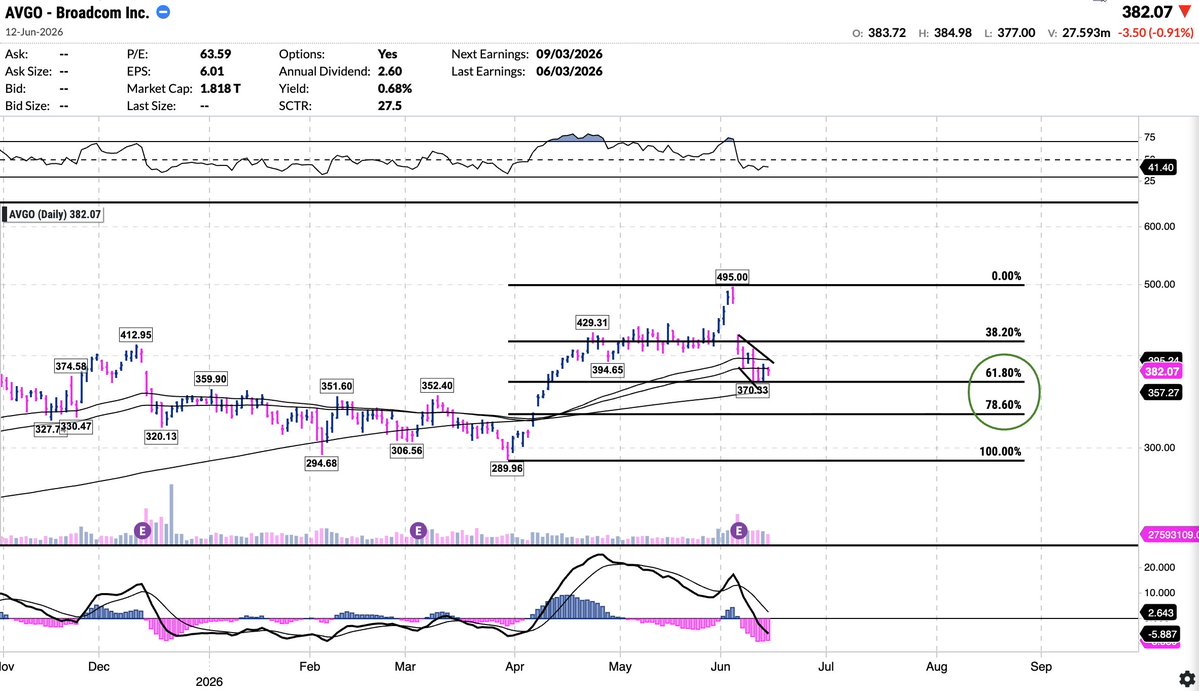Click the low price 377.00
1199x691 pixels.
1016,33
